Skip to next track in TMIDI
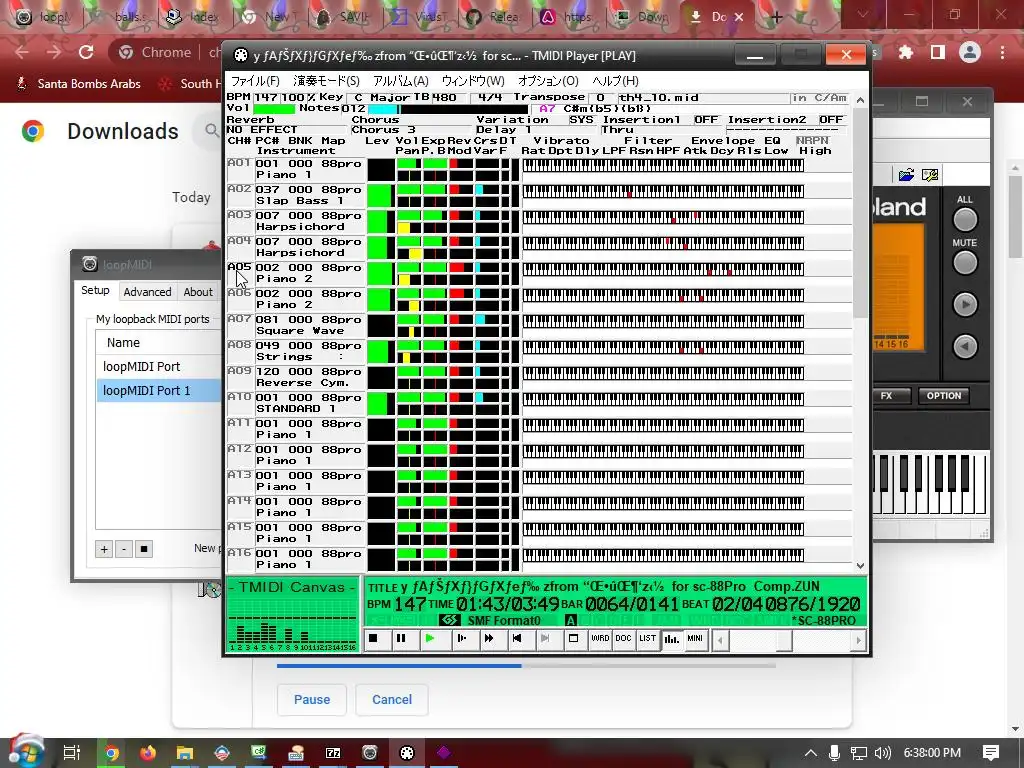Screen dimensions: 1024x768 tap(545, 639)
